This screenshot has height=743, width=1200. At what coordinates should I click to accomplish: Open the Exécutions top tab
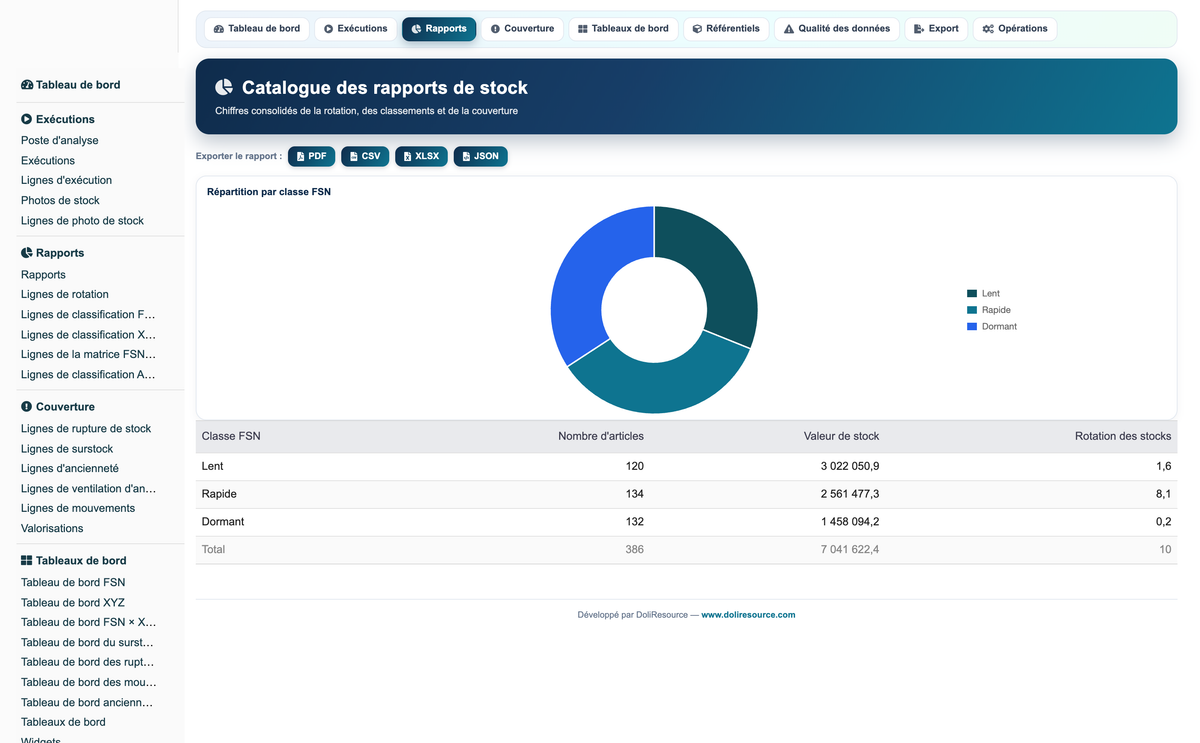tap(356, 29)
